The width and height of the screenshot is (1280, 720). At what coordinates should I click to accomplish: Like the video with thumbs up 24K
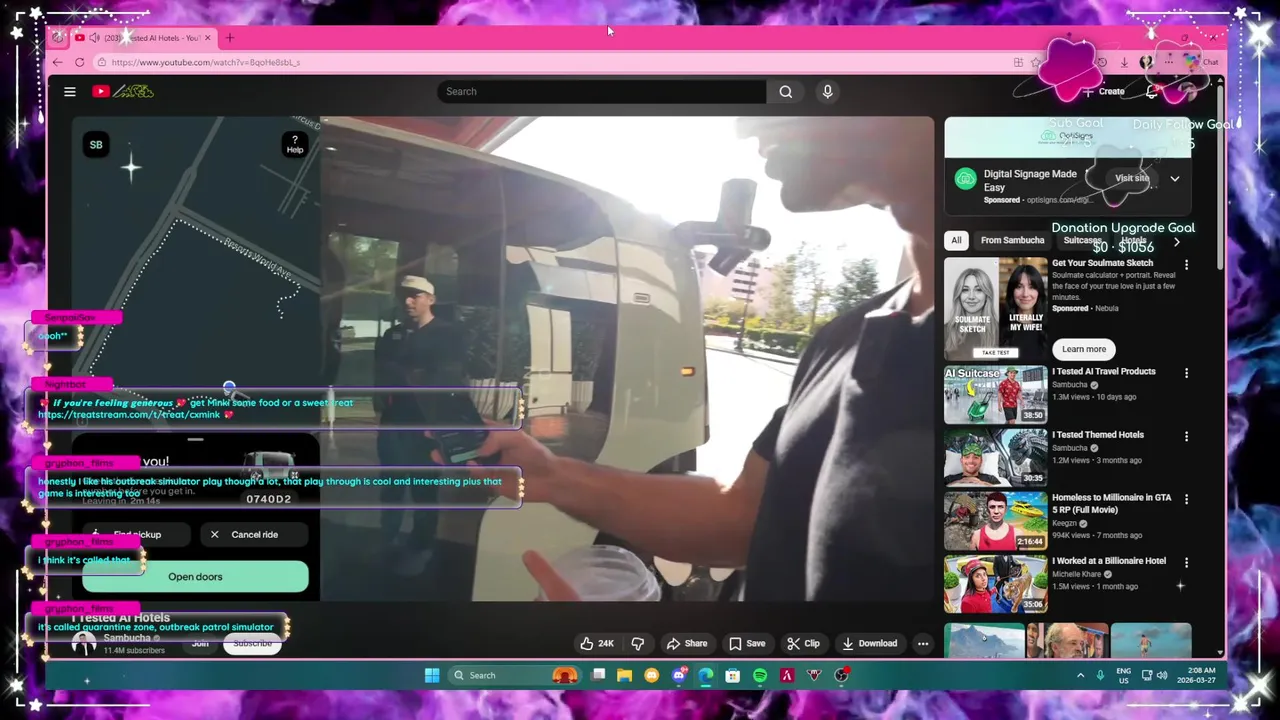[597, 643]
